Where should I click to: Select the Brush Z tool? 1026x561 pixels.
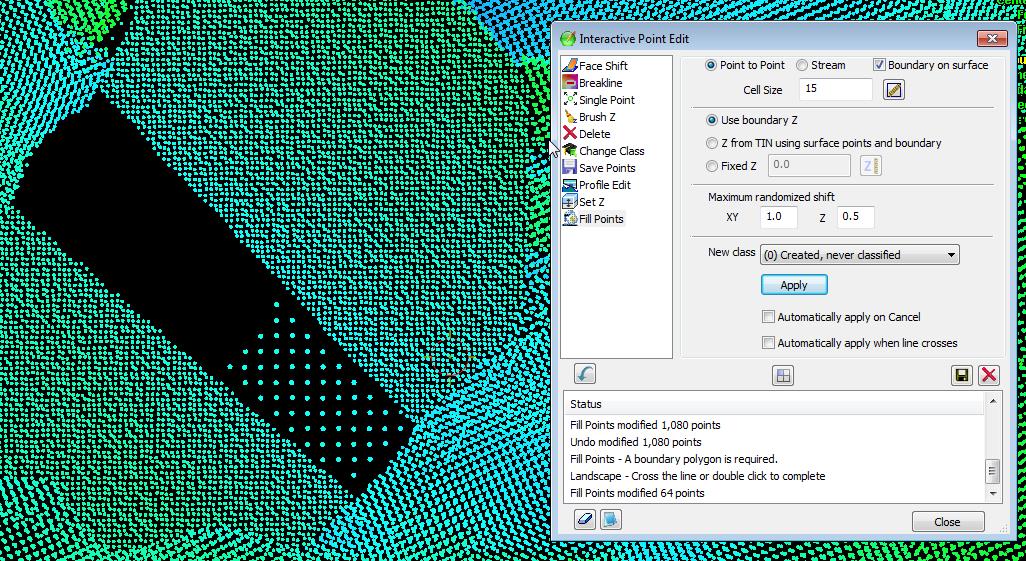(589, 117)
